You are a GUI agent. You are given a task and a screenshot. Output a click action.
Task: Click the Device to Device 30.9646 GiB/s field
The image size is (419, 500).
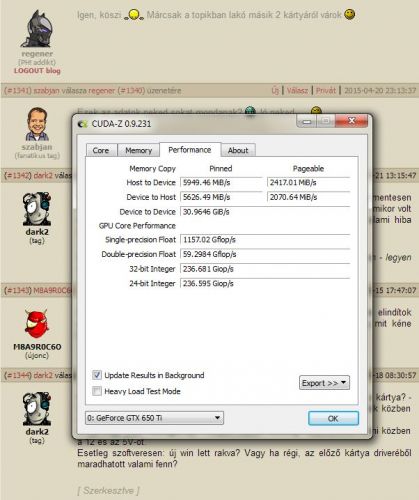(265, 212)
